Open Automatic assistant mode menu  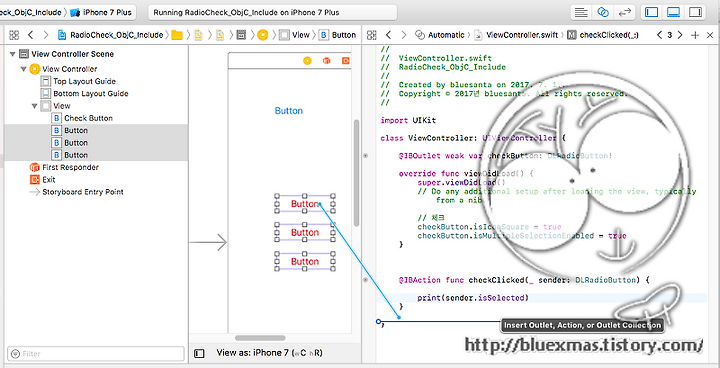pyautogui.click(x=439, y=35)
